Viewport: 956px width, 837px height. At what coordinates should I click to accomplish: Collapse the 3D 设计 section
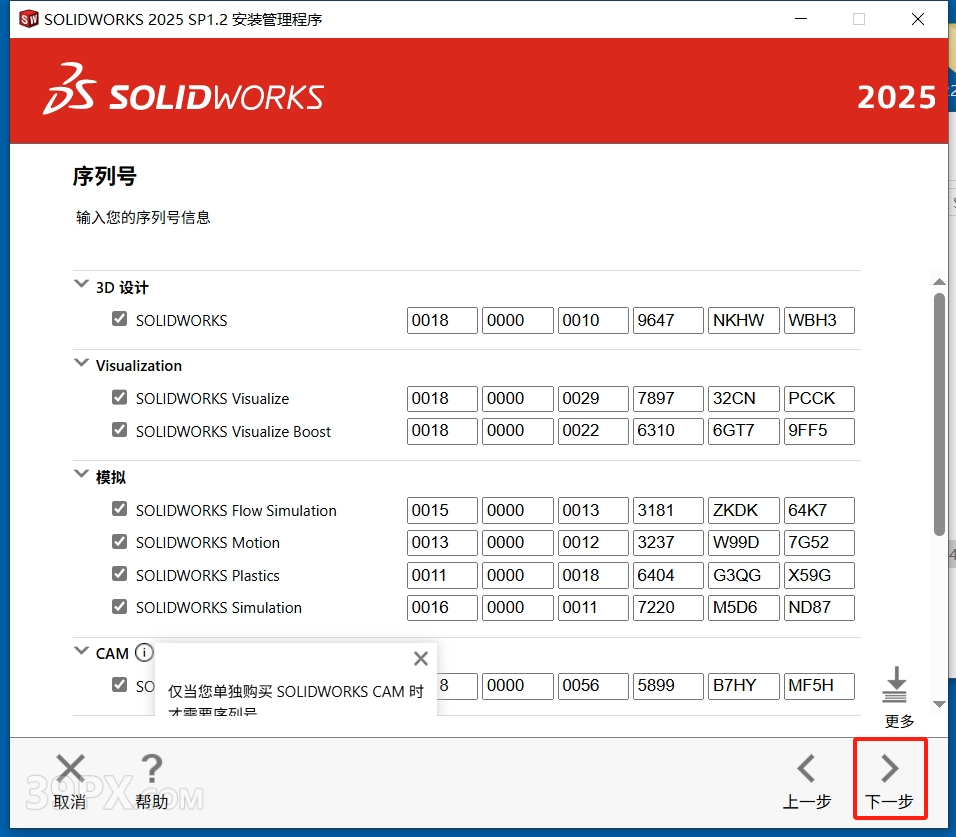[x=81, y=284]
